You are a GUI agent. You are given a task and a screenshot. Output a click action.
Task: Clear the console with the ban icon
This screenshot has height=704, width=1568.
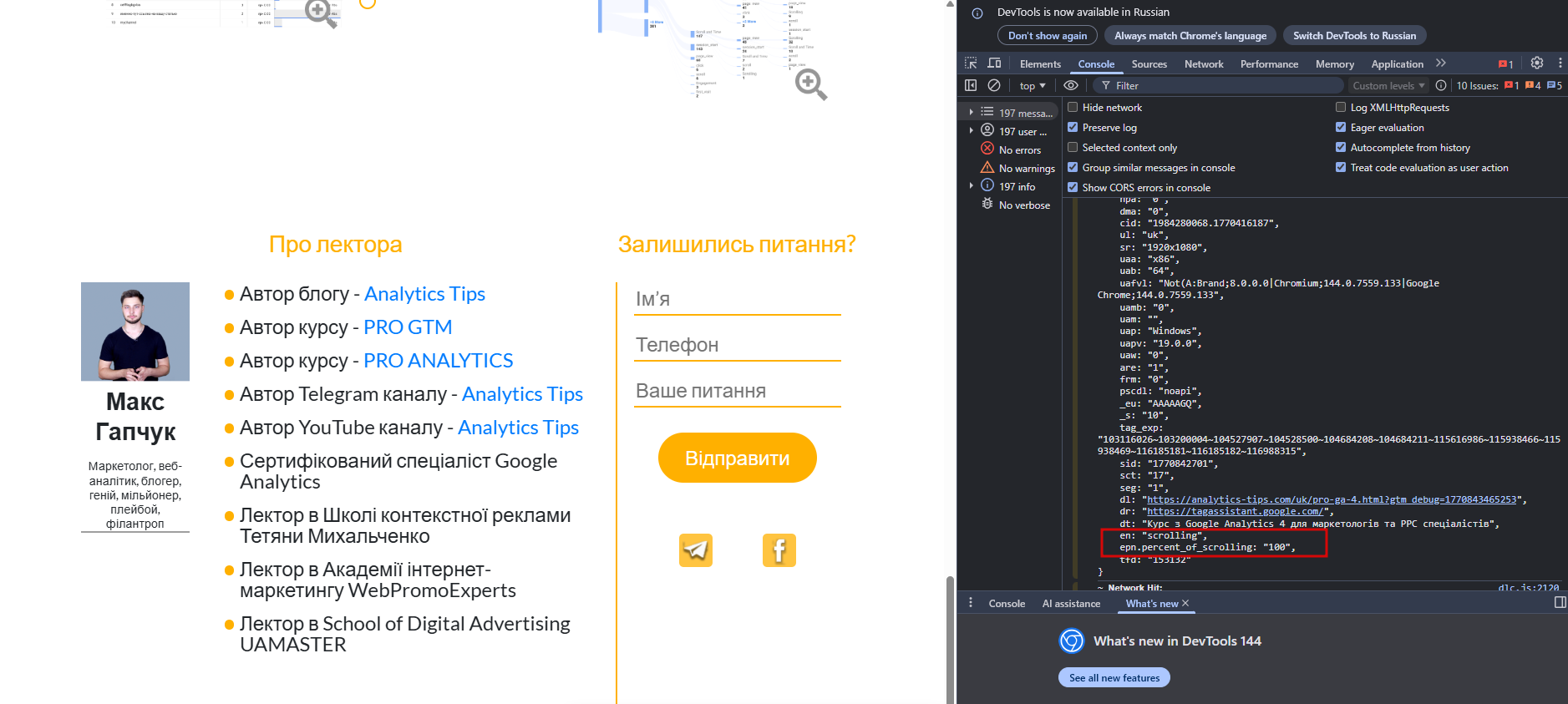click(994, 85)
